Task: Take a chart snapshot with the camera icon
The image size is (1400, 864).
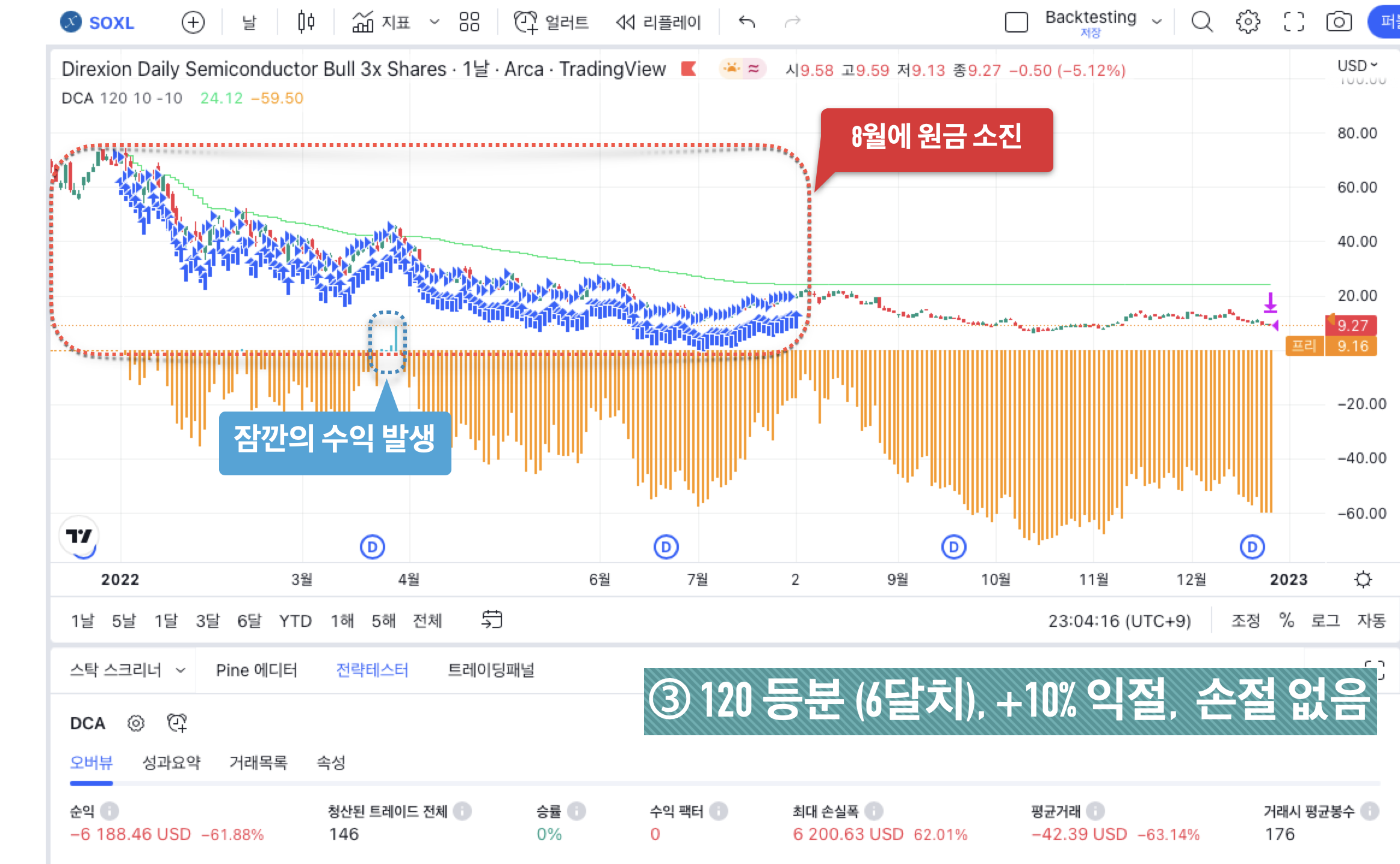Action: [x=1339, y=22]
